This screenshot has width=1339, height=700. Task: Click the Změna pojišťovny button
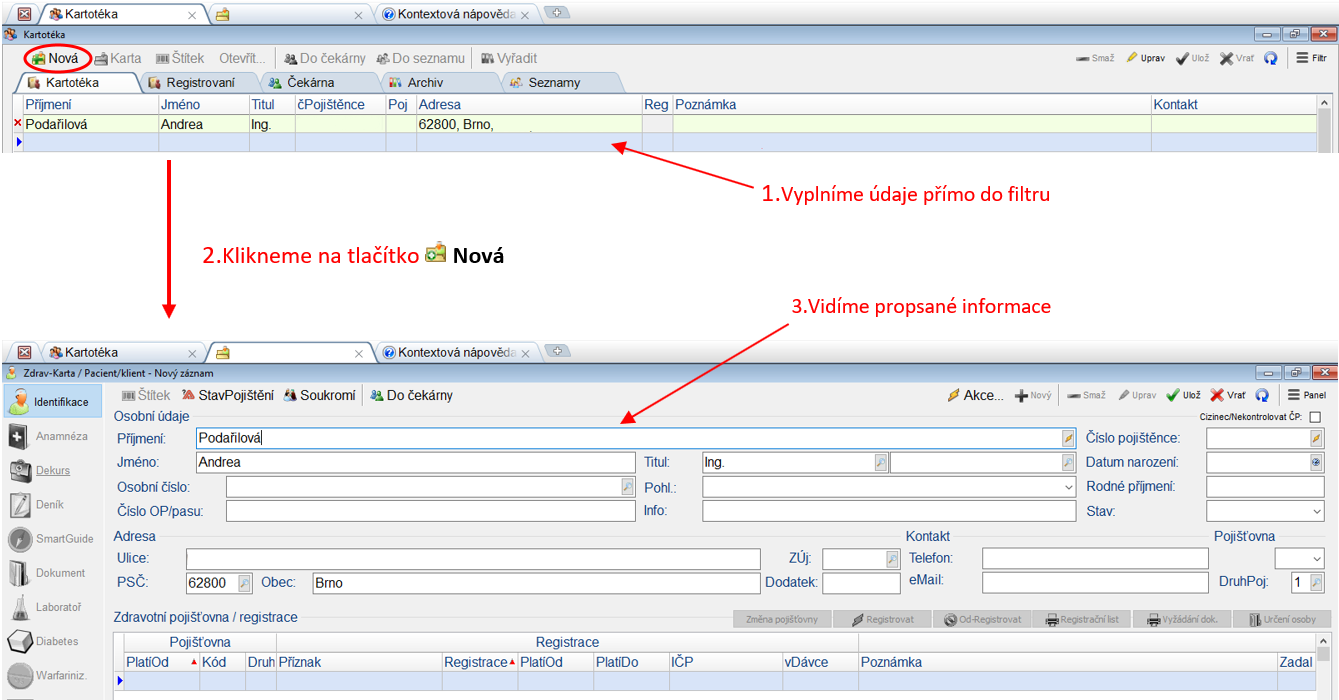782,619
